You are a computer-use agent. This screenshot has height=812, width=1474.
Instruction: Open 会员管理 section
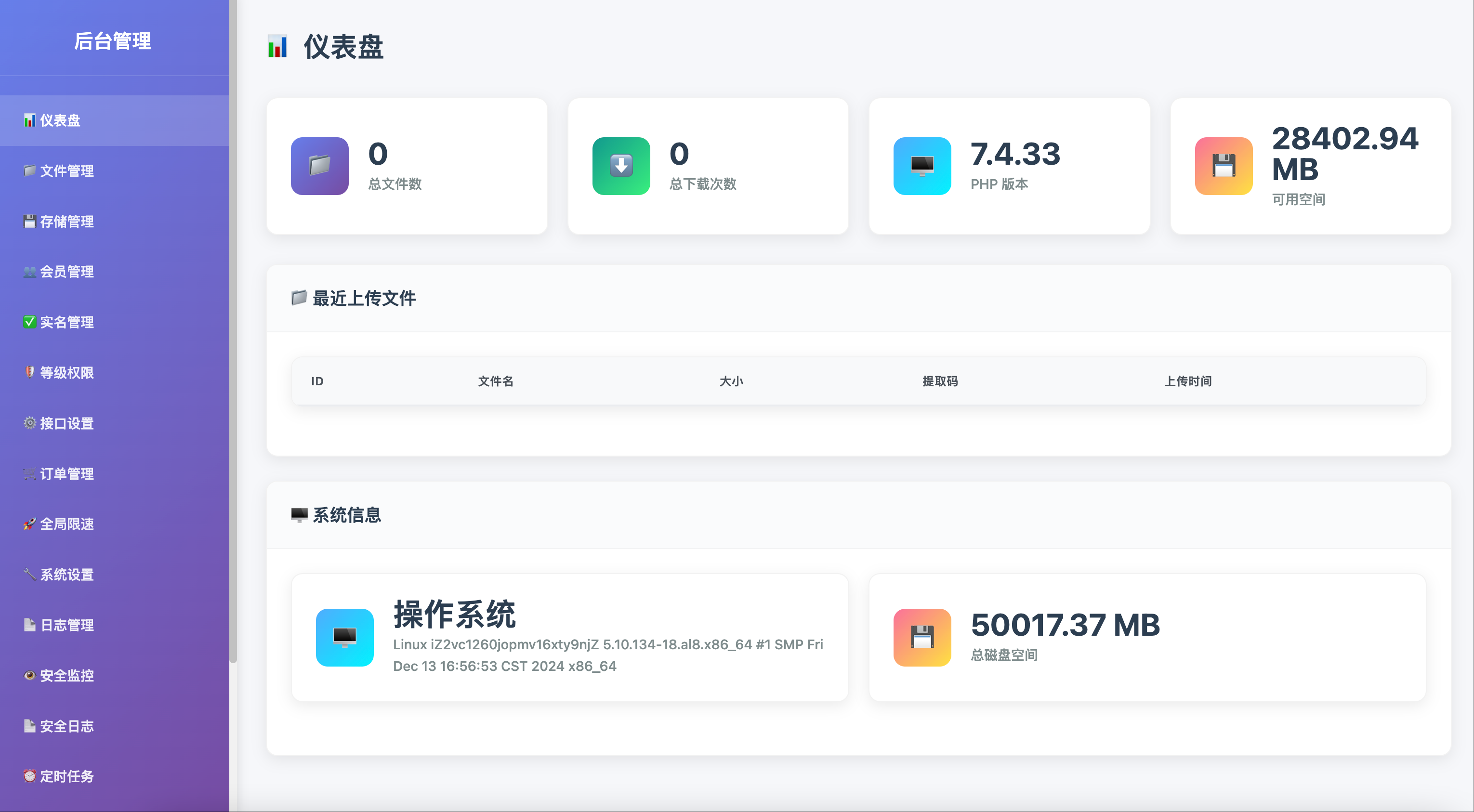coord(115,272)
